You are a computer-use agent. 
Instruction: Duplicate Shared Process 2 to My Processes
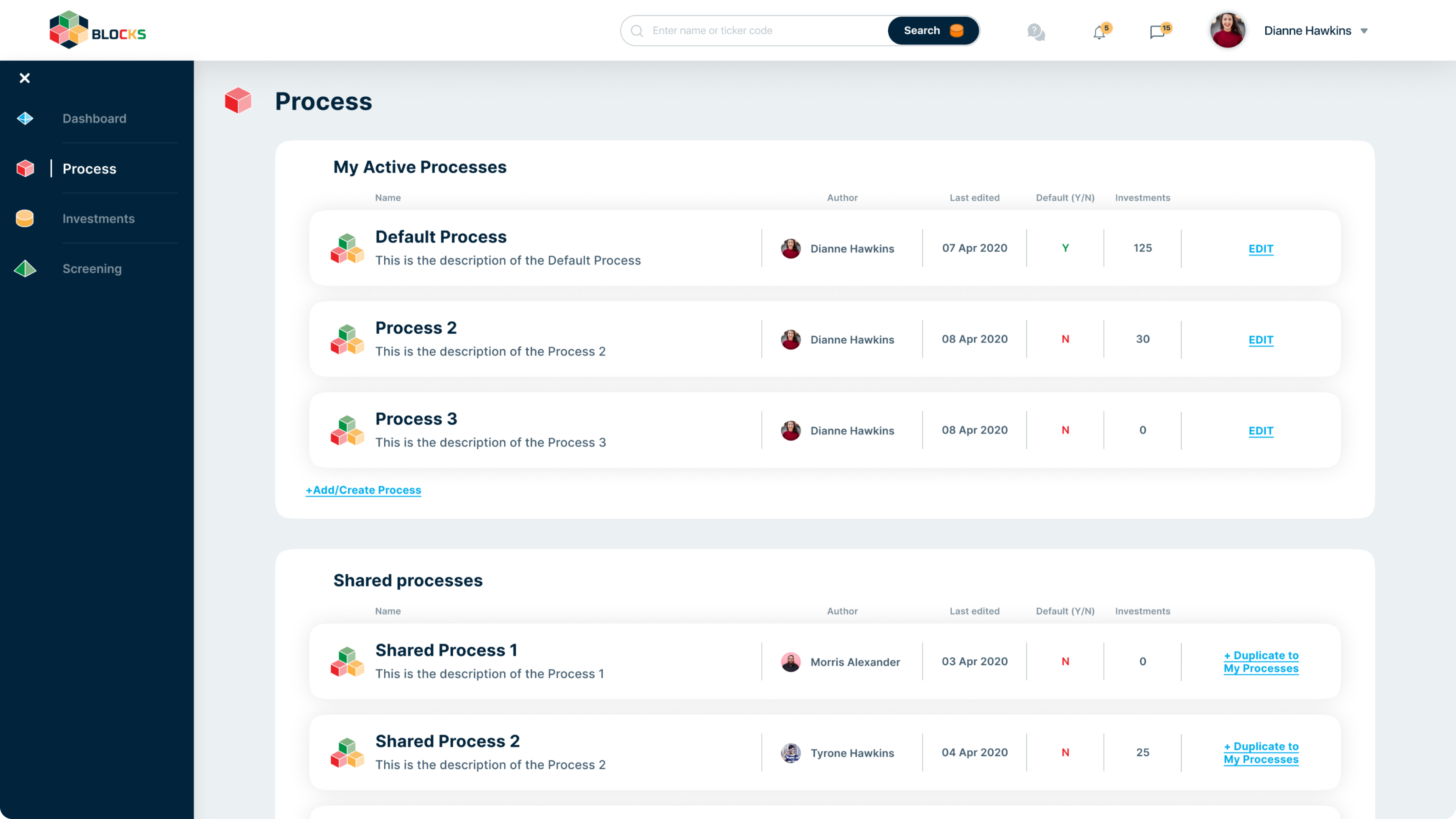1261,753
